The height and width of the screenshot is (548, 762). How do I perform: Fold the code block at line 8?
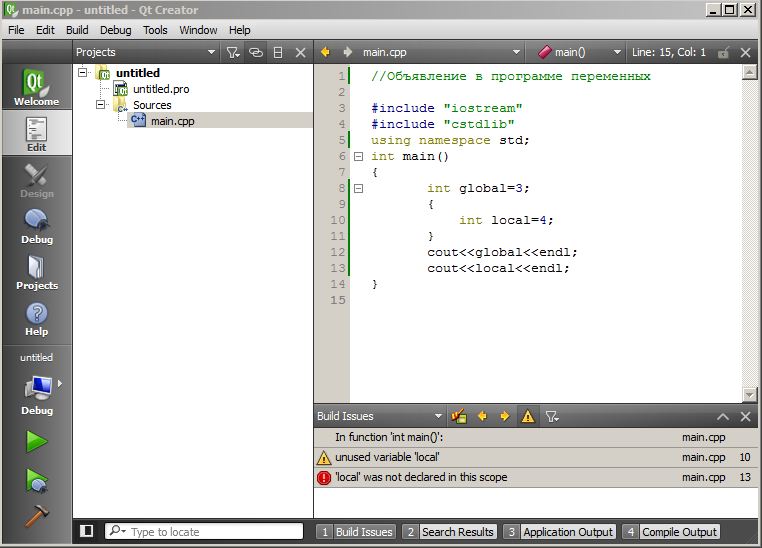pos(358,188)
